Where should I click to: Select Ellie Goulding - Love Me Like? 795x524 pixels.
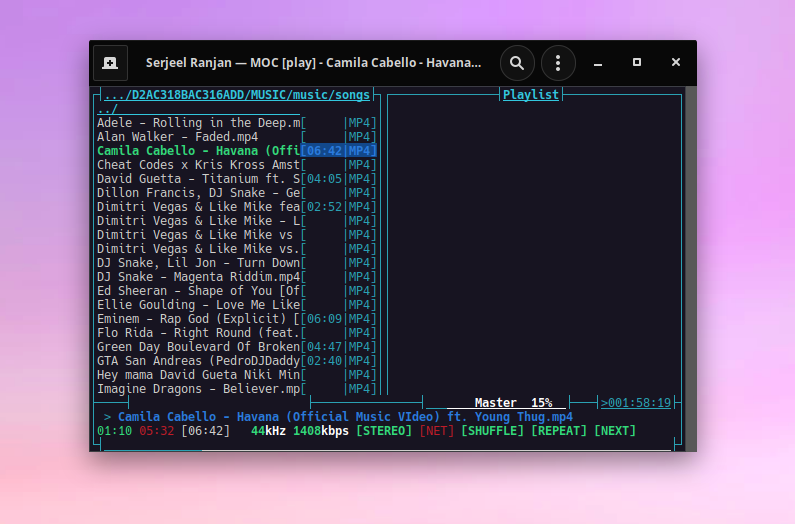pyautogui.click(x=236, y=304)
